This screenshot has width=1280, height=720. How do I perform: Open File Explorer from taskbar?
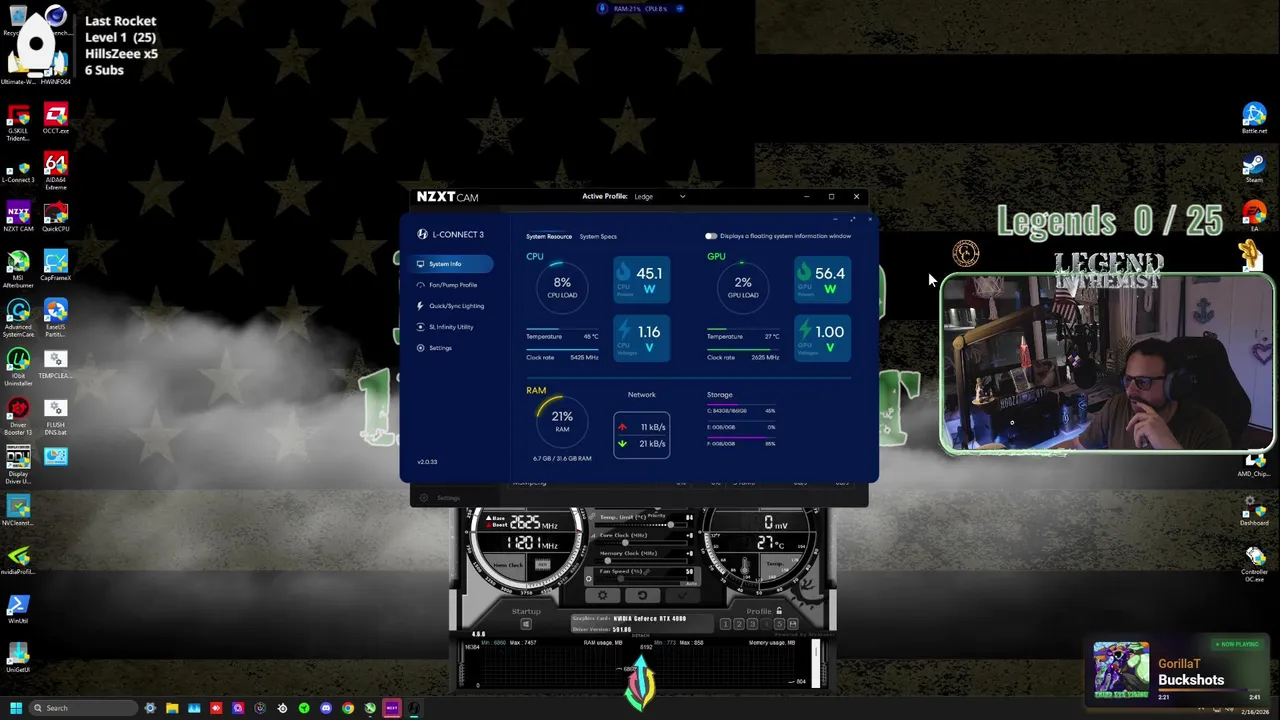tap(172, 708)
